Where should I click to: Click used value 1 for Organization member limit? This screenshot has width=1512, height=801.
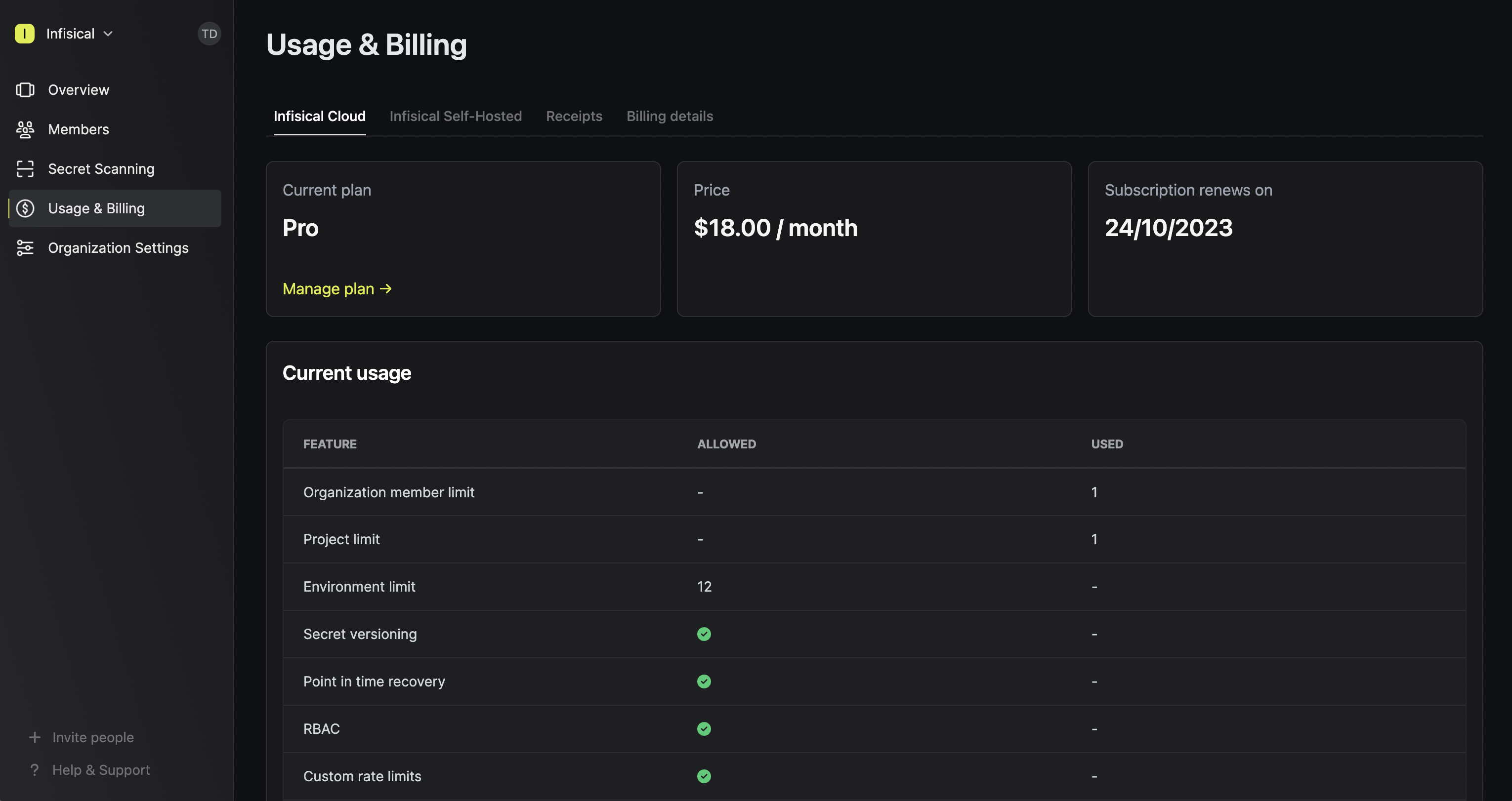(1094, 492)
